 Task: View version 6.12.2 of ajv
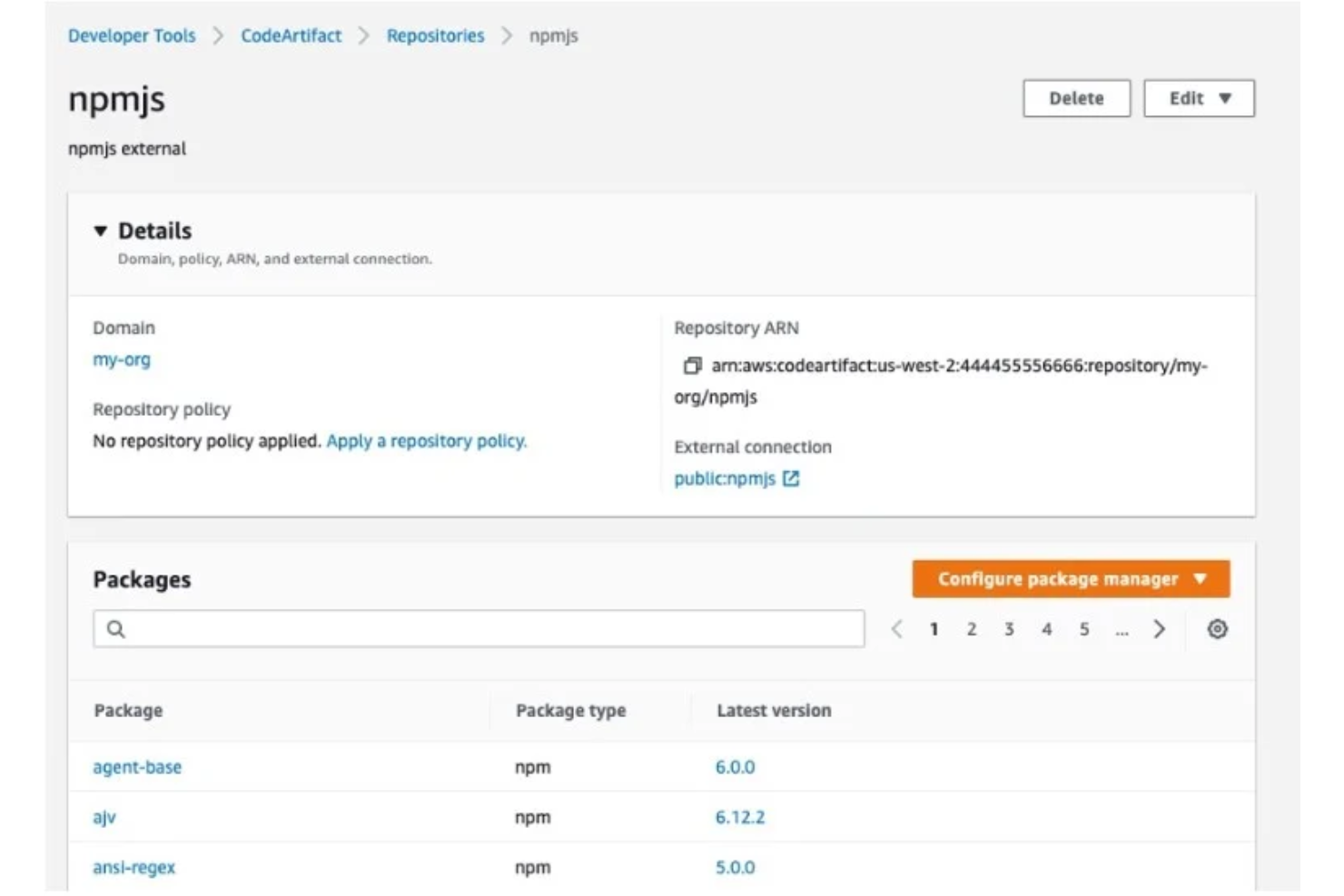[x=741, y=816]
